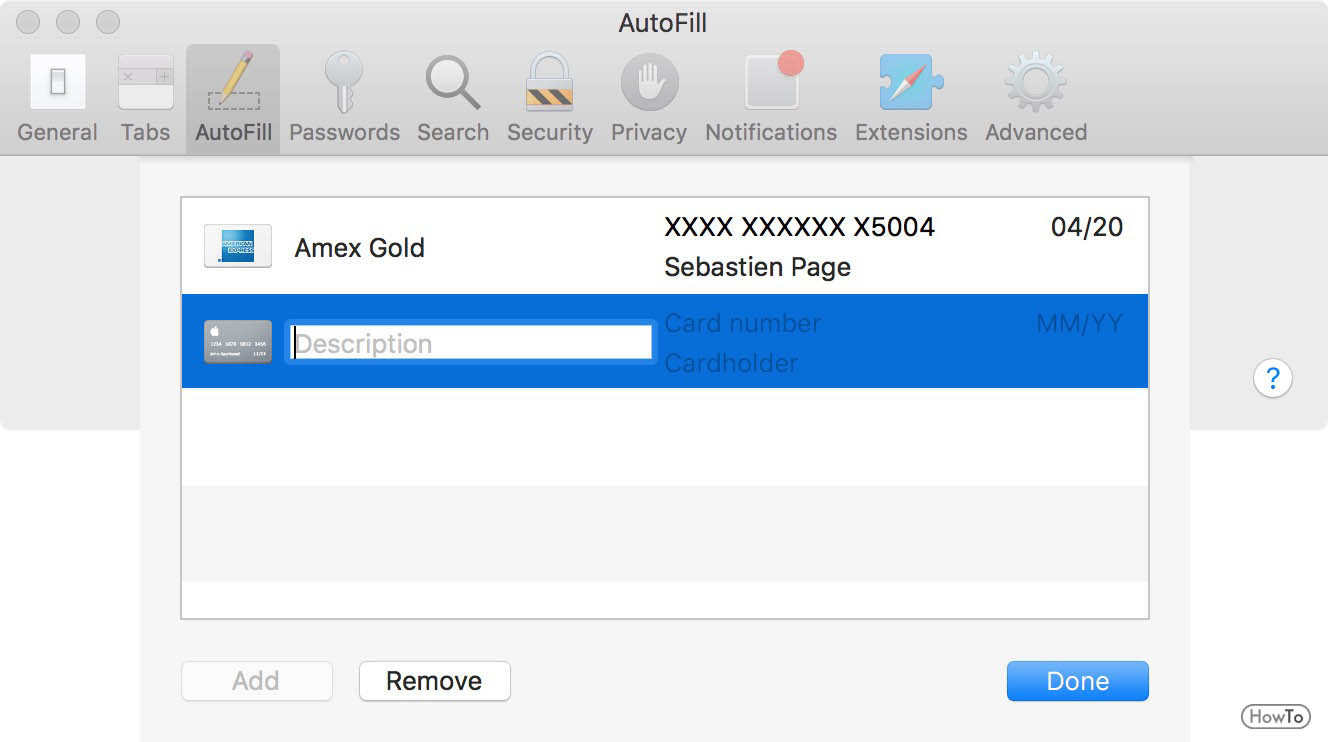Screen dimensions: 1328x742
Task: Open the General preferences pane
Action: click(x=58, y=99)
